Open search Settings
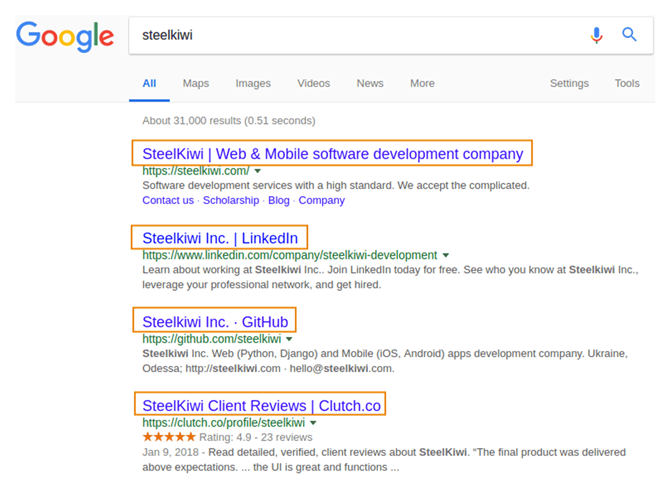This screenshot has height=495, width=670. pos(569,83)
